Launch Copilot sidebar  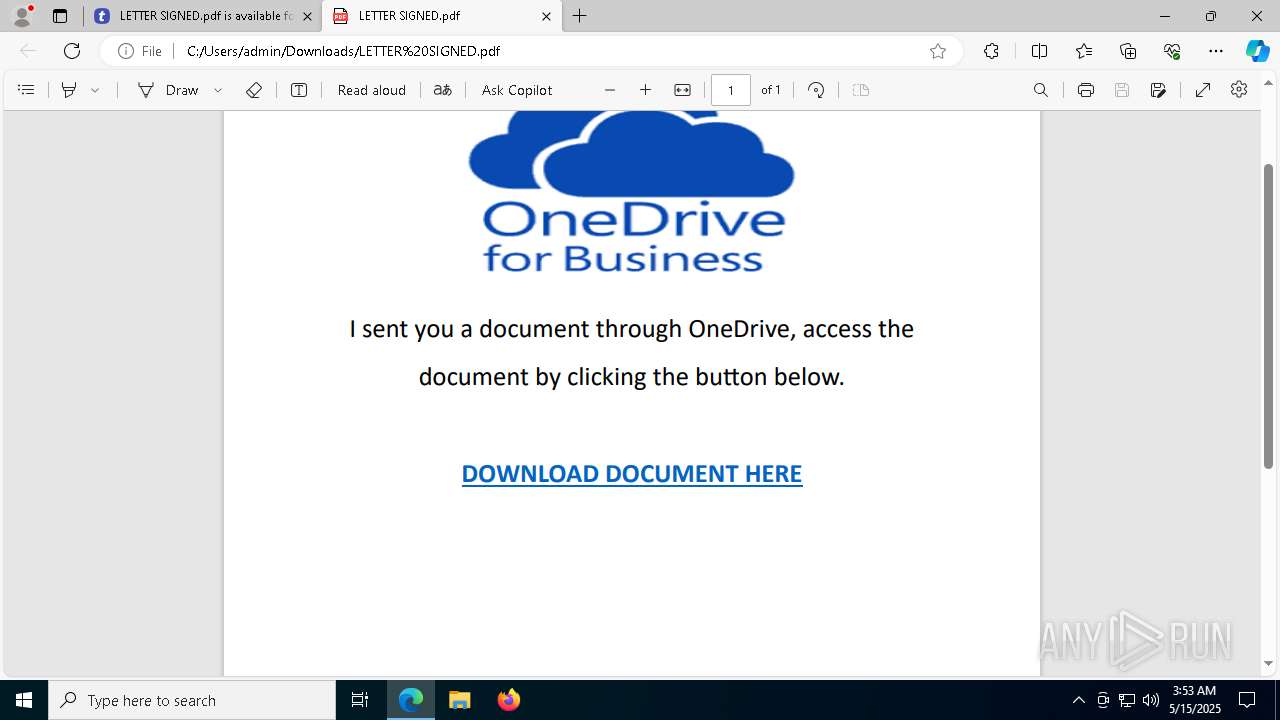tap(1257, 51)
